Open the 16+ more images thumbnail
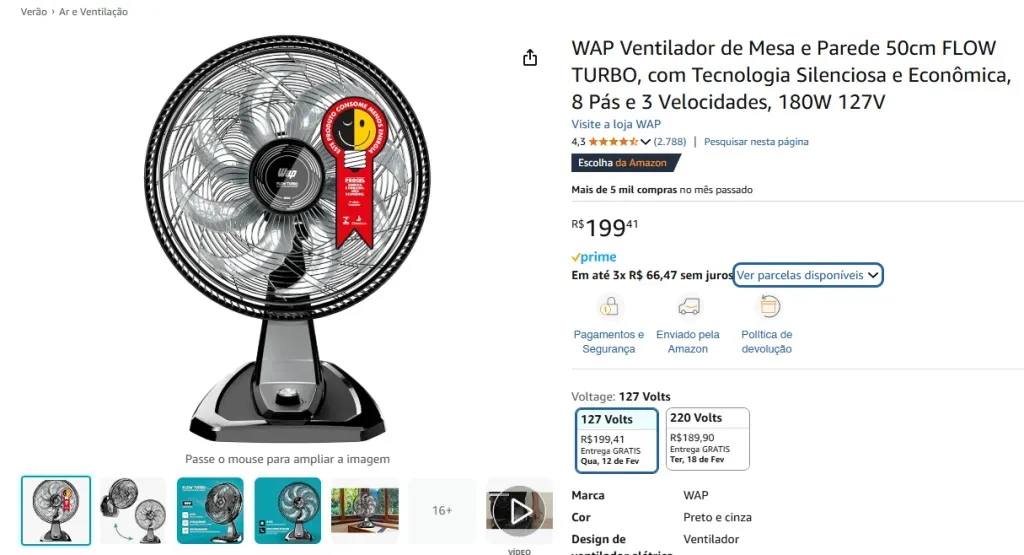The height and width of the screenshot is (555, 1024). 442,511
